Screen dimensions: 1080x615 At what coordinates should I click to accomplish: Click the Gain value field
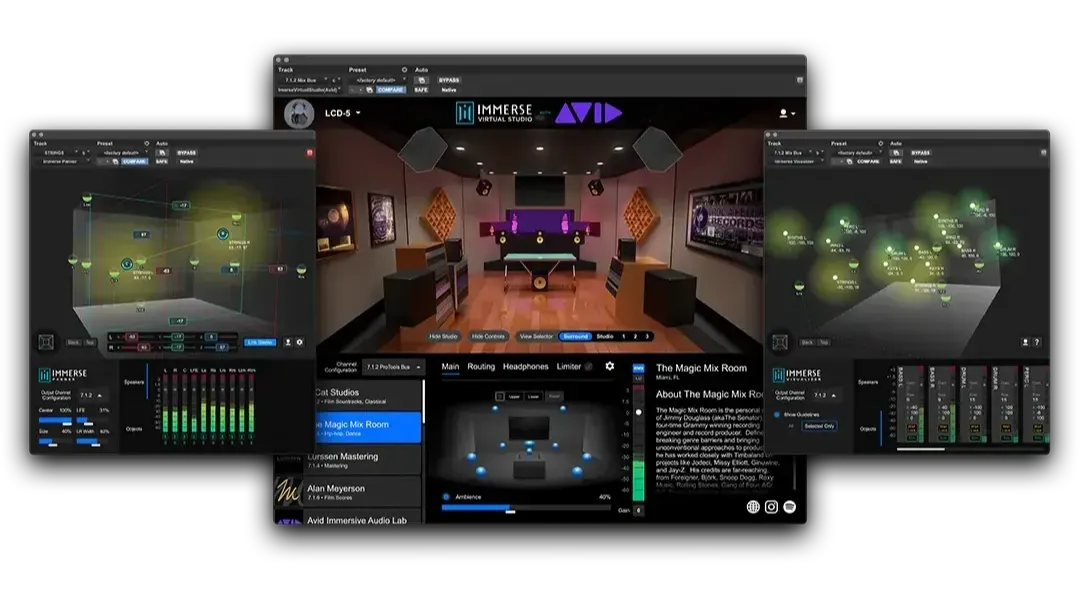tap(638, 510)
